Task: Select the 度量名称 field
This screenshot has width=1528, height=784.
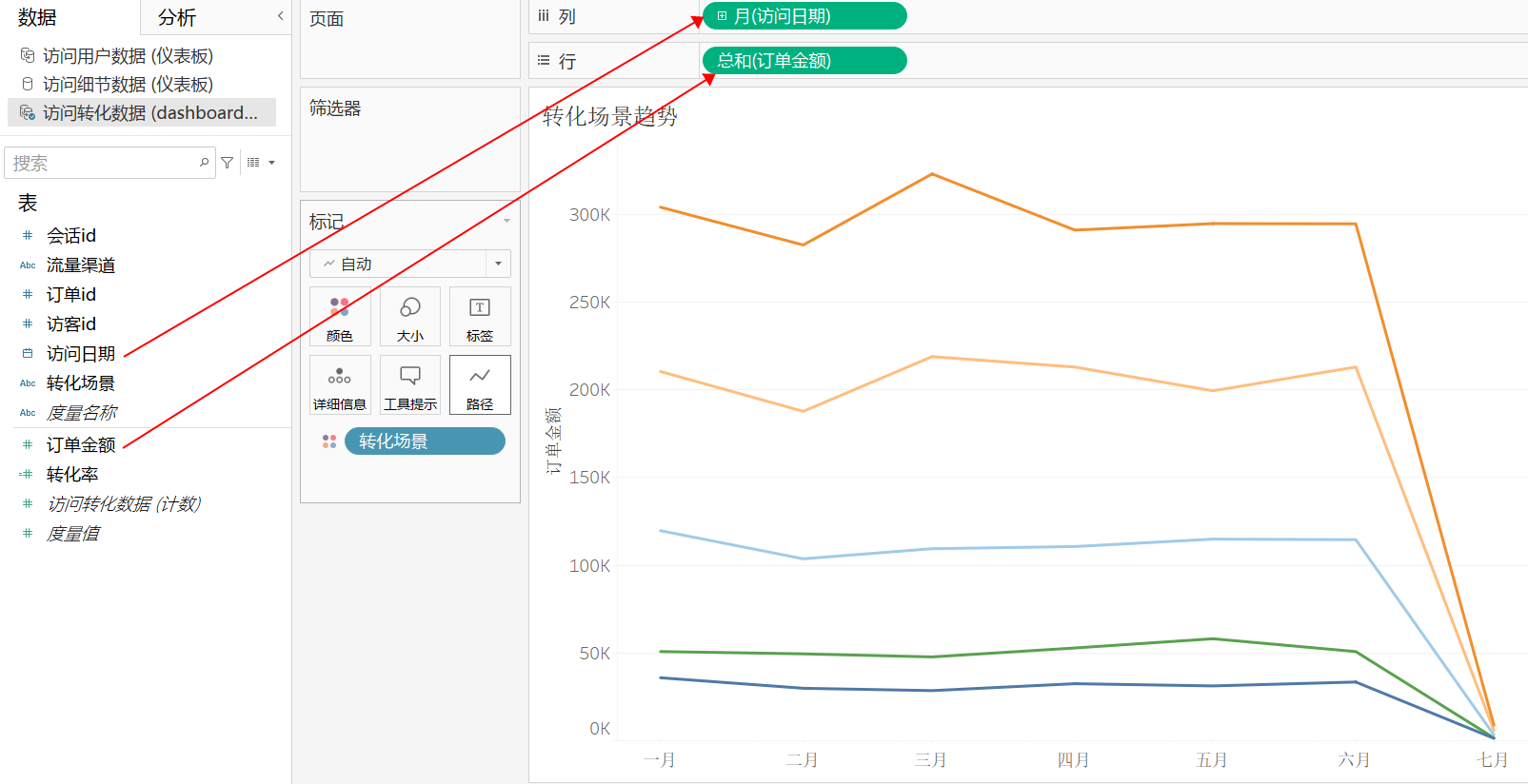Action: [x=81, y=412]
